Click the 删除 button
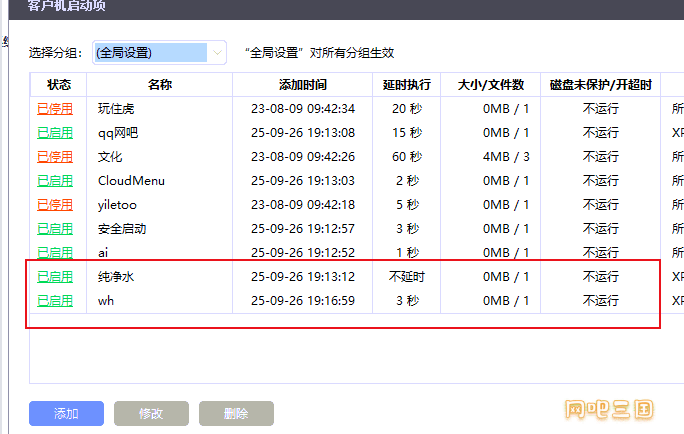Screen dimensions: 684x434 [x=236, y=413]
